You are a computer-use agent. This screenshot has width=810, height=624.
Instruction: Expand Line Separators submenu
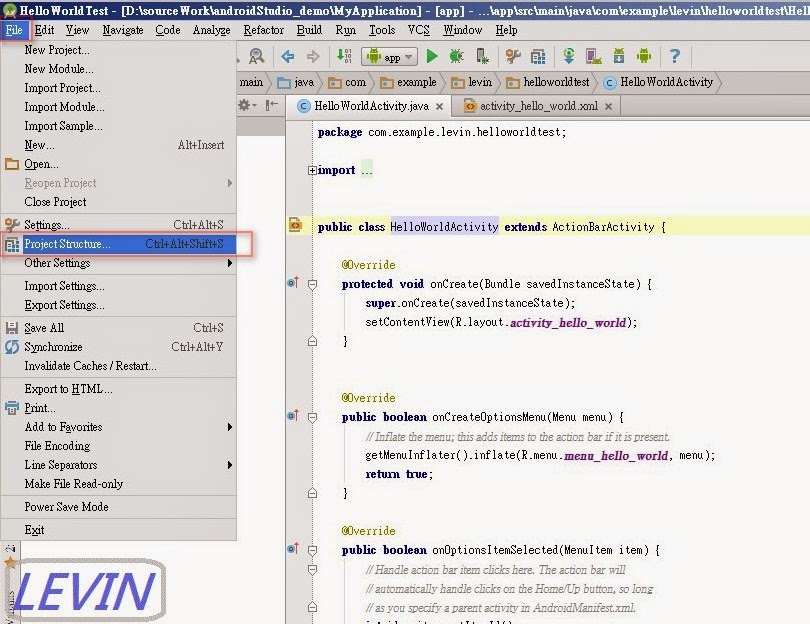point(118,465)
